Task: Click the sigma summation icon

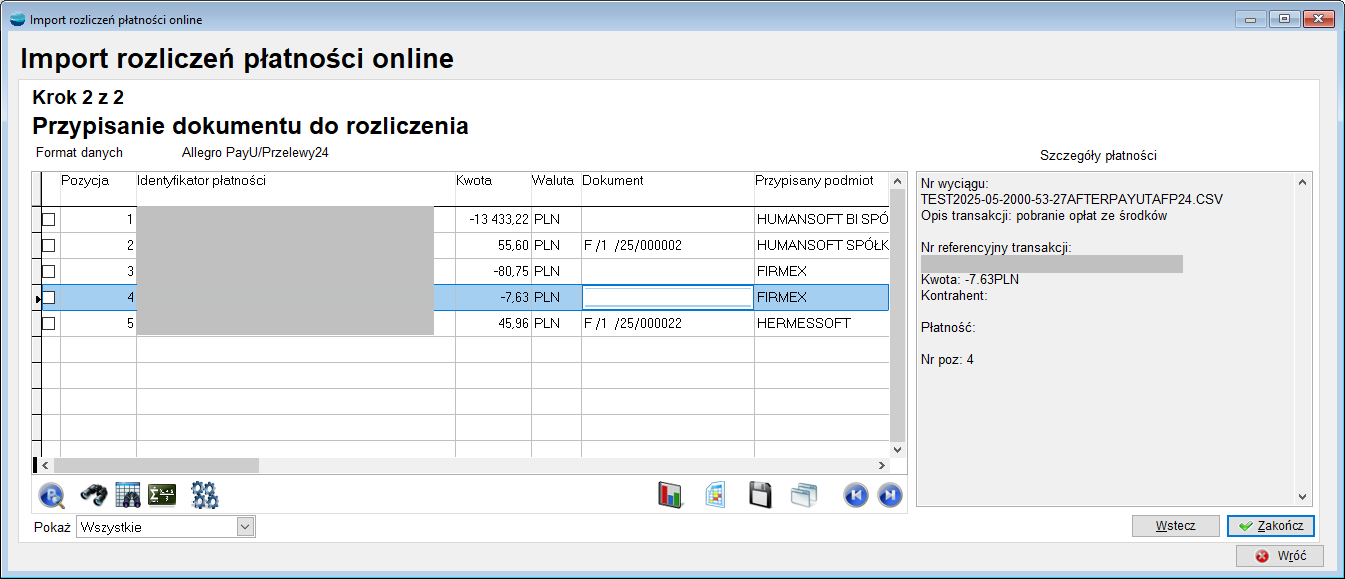Action: [x=162, y=495]
